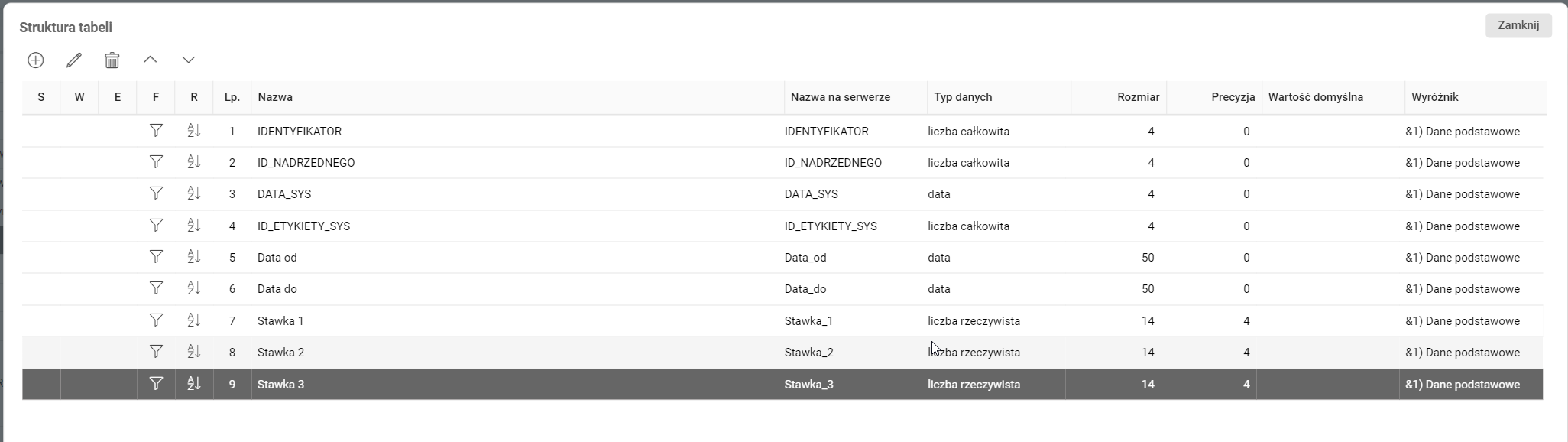Select the ID_ETYKIETY_SYS row by name
This screenshot has width=1568, height=442.
(304, 226)
